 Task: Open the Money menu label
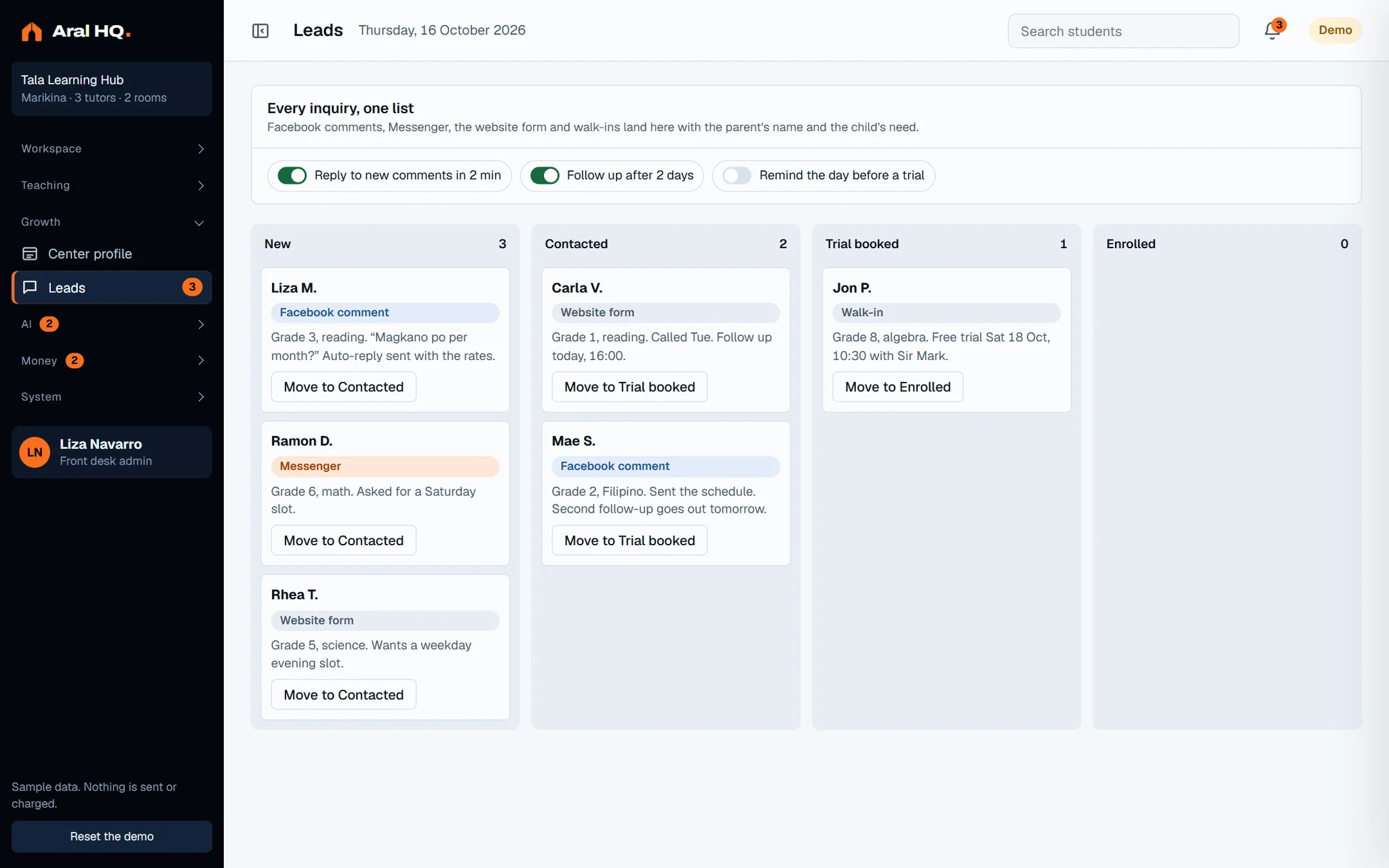click(39, 361)
